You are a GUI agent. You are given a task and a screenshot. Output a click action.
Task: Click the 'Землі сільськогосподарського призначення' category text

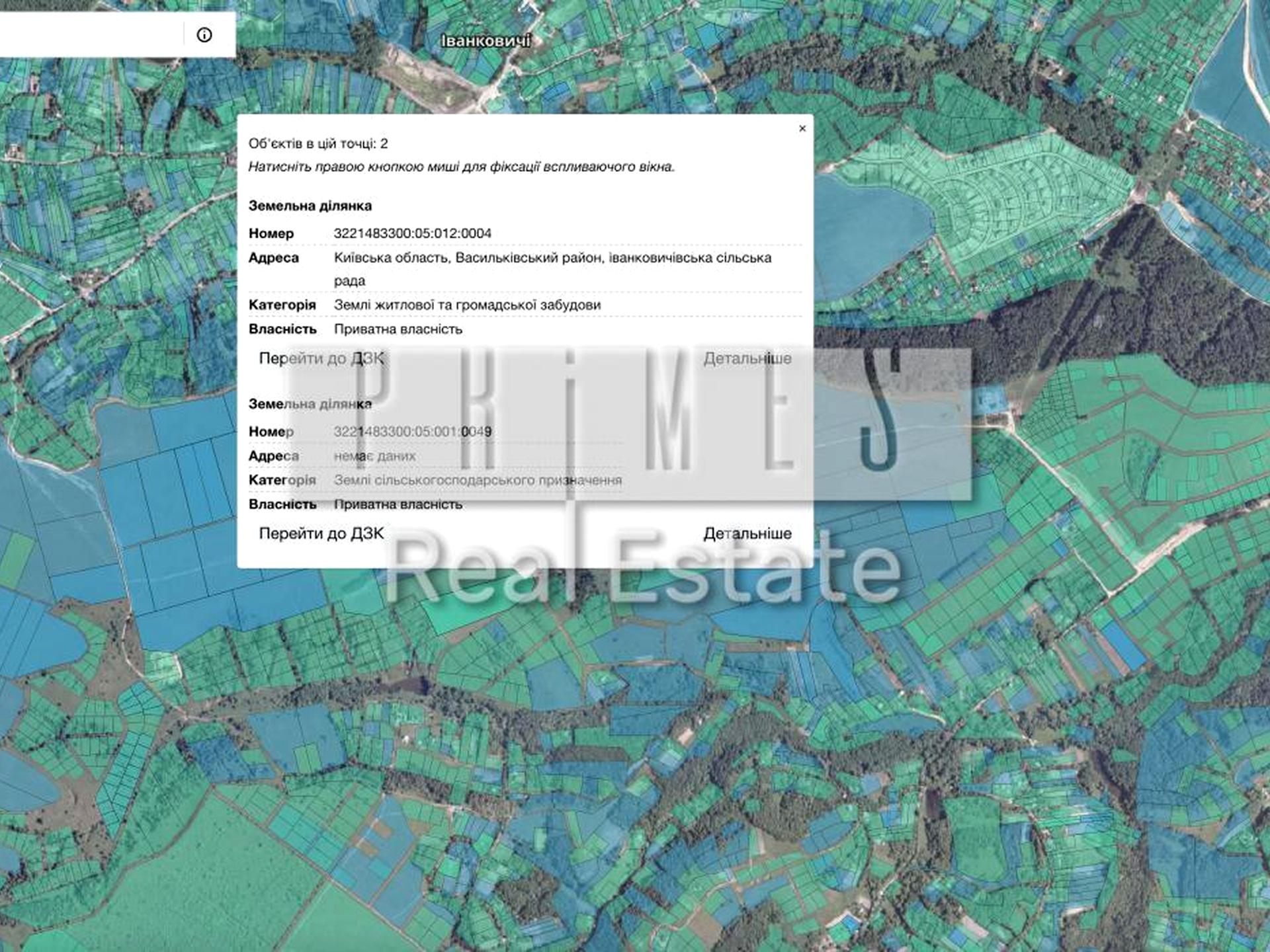coord(478,480)
